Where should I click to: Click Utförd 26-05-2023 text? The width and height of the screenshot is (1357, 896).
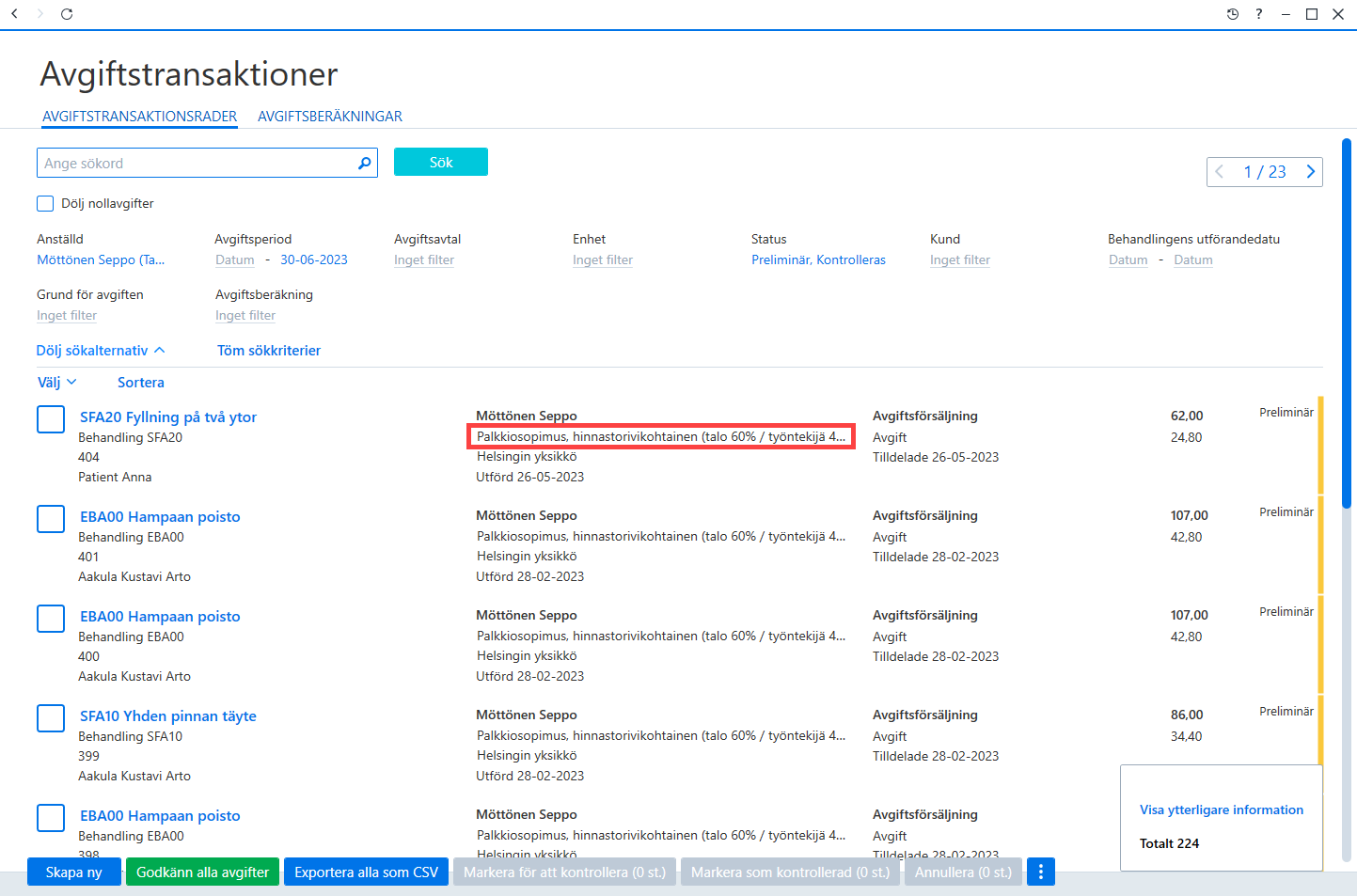point(529,477)
